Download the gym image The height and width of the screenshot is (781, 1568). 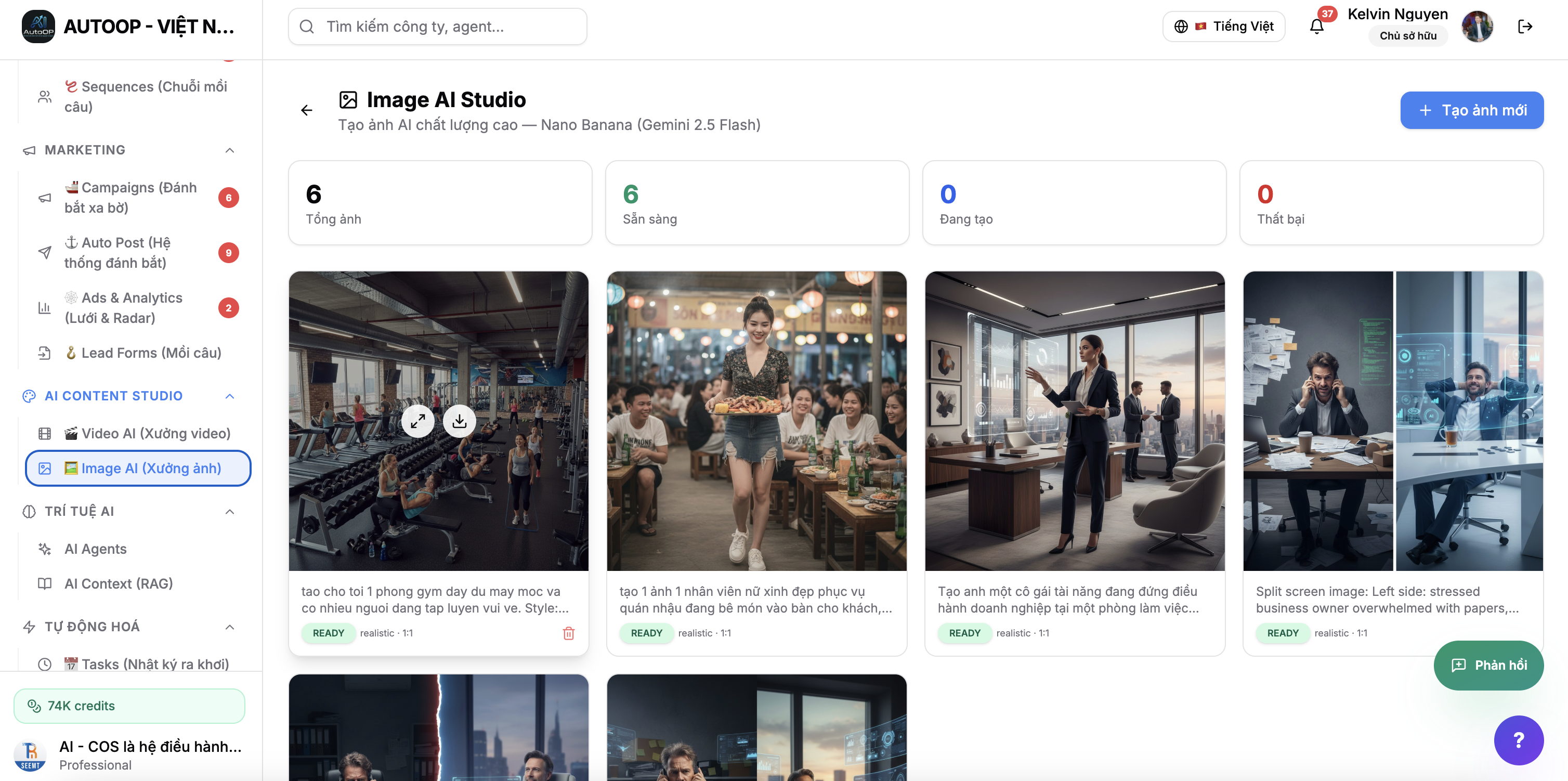tap(460, 421)
